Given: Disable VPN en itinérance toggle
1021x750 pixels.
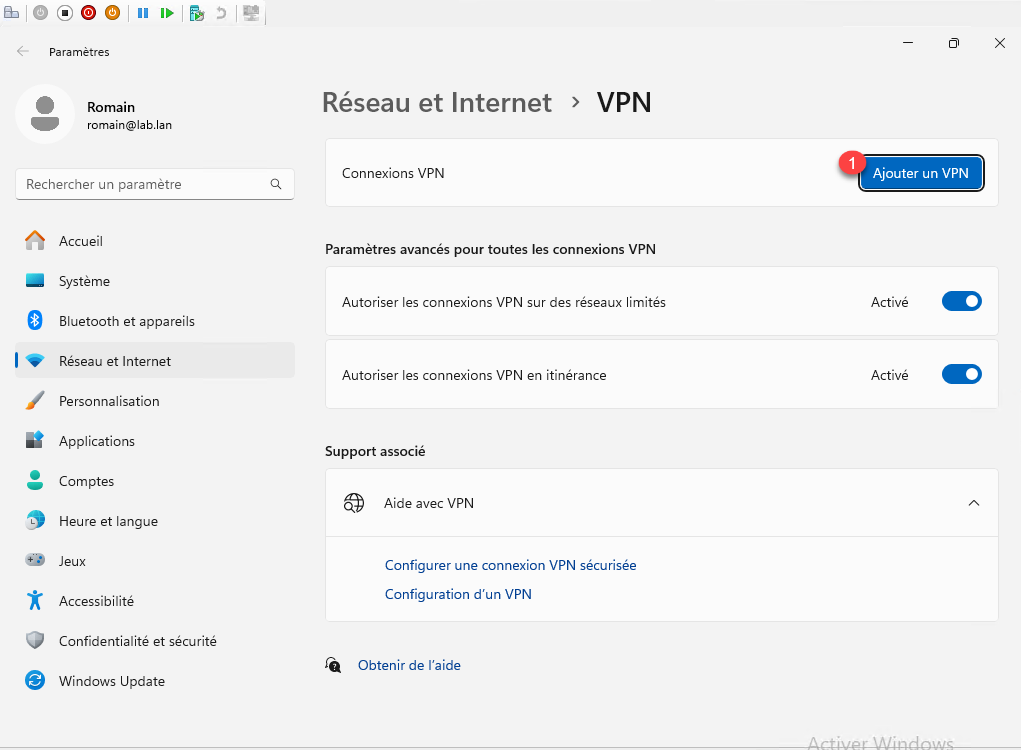Looking at the screenshot, I should pyautogui.click(x=961, y=375).
